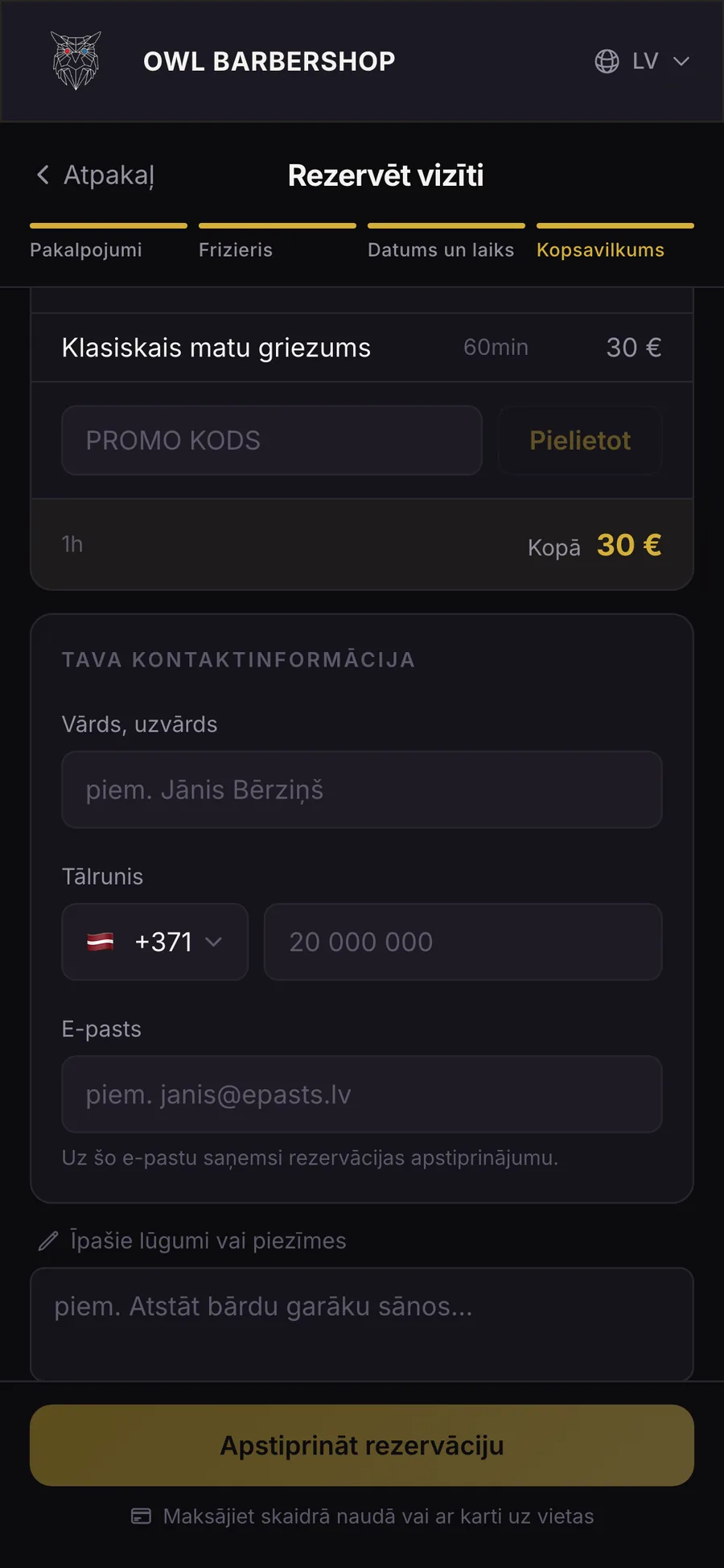Click the payment card icon
This screenshot has width=724, height=1568.
coord(141,1516)
